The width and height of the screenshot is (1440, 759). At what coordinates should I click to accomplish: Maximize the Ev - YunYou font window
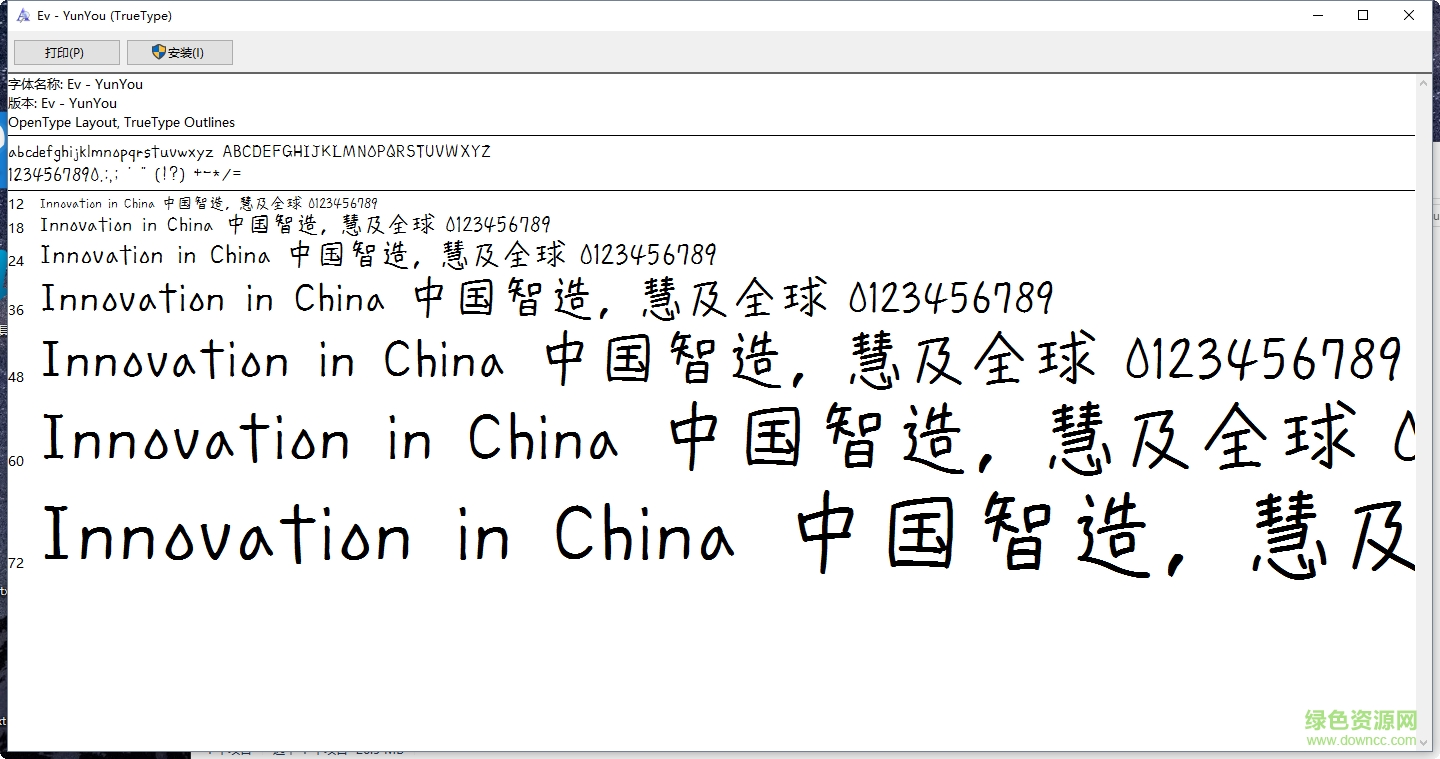click(x=1363, y=15)
